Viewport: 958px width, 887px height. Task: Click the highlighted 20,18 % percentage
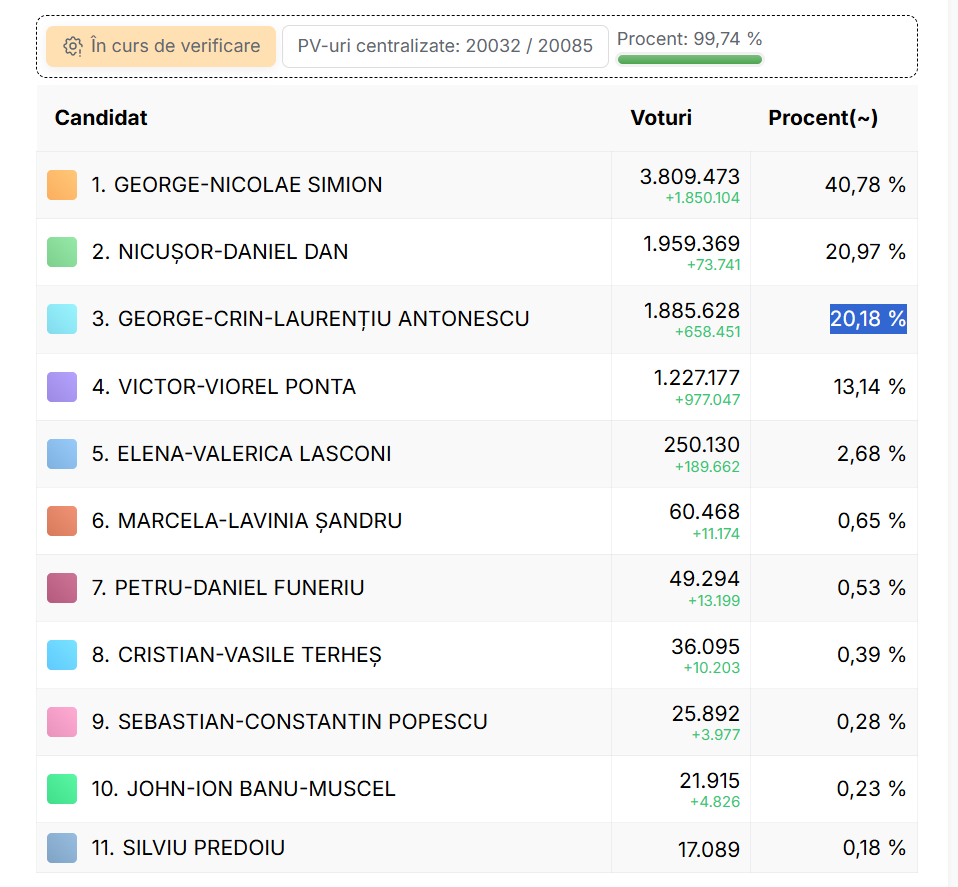pyautogui.click(x=867, y=319)
